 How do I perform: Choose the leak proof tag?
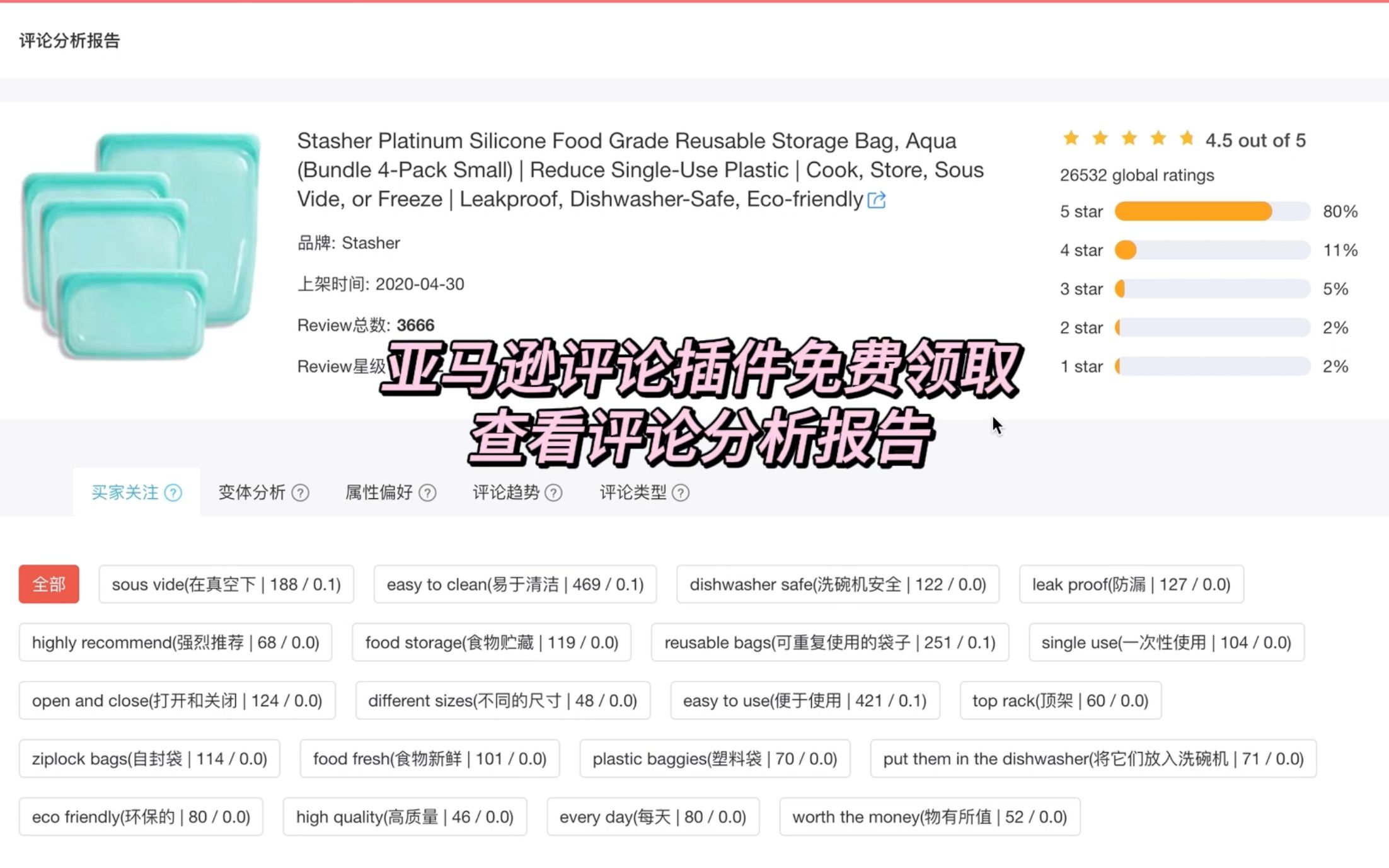(1131, 584)
